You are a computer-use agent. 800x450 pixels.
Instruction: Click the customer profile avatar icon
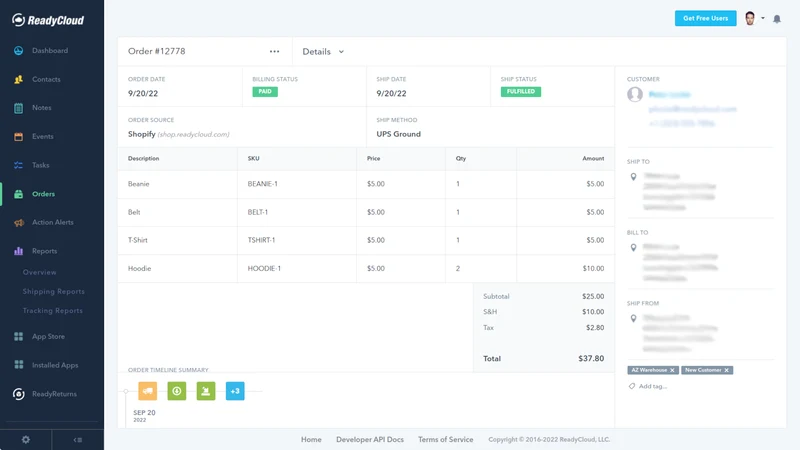[635, 94]
